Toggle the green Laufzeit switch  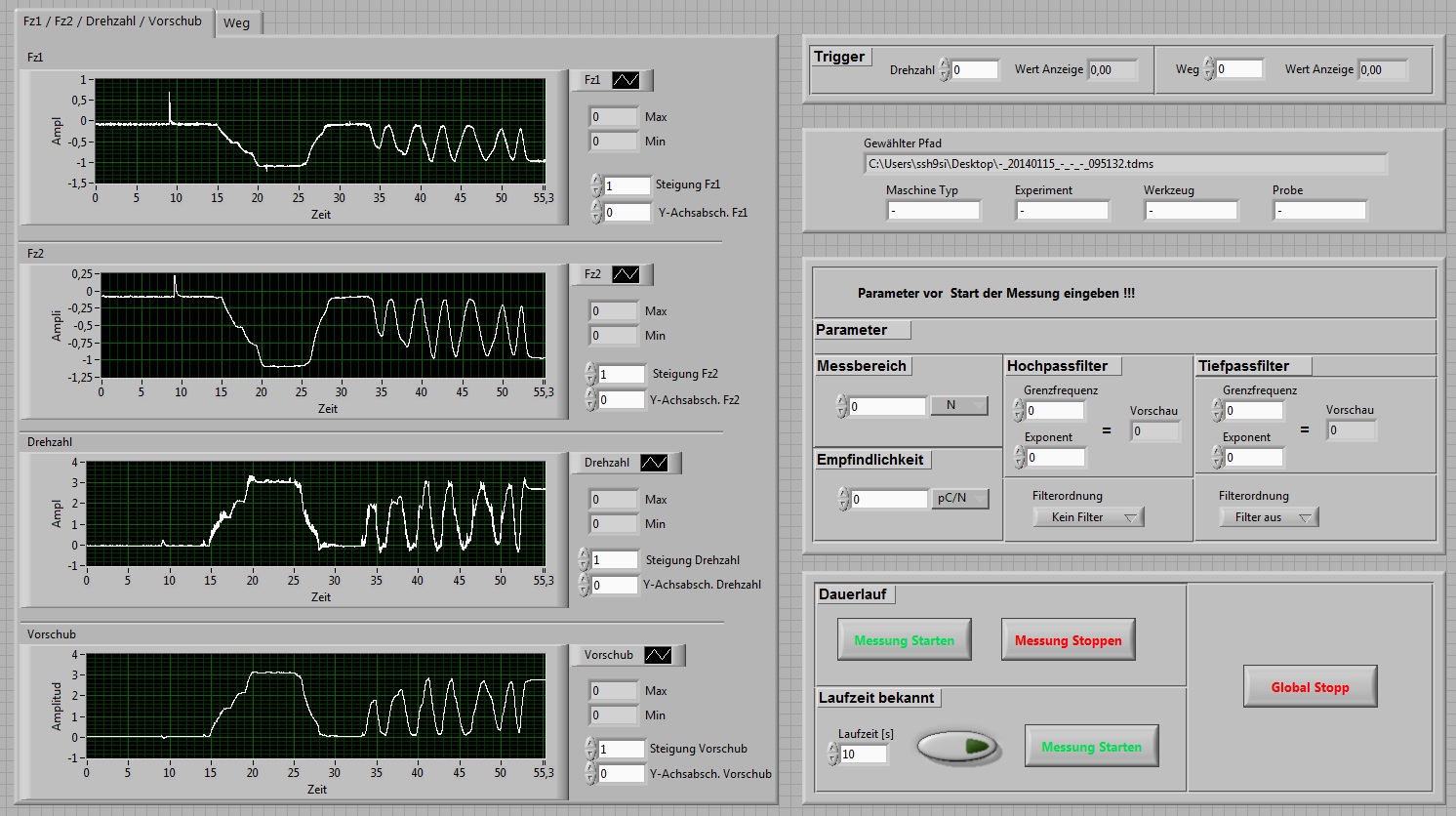[x=958, y=747]
